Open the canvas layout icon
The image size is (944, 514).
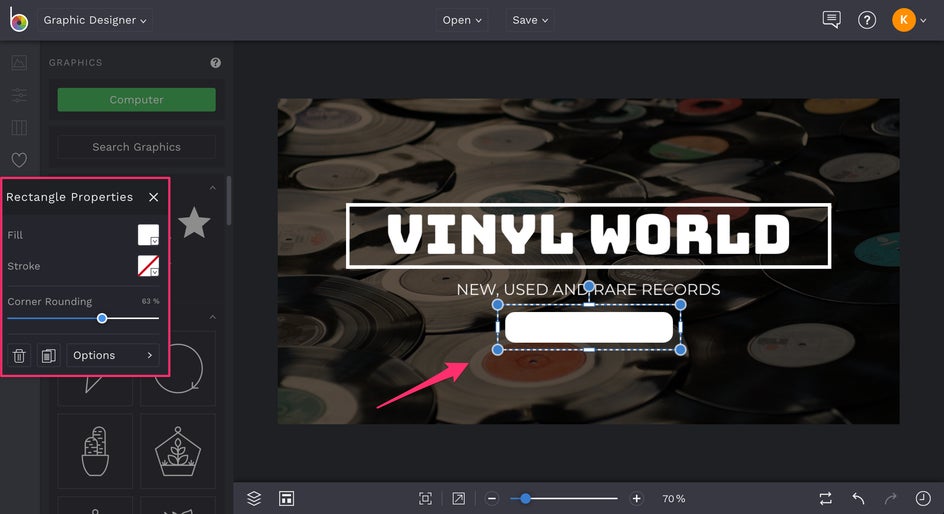(286, 498)
